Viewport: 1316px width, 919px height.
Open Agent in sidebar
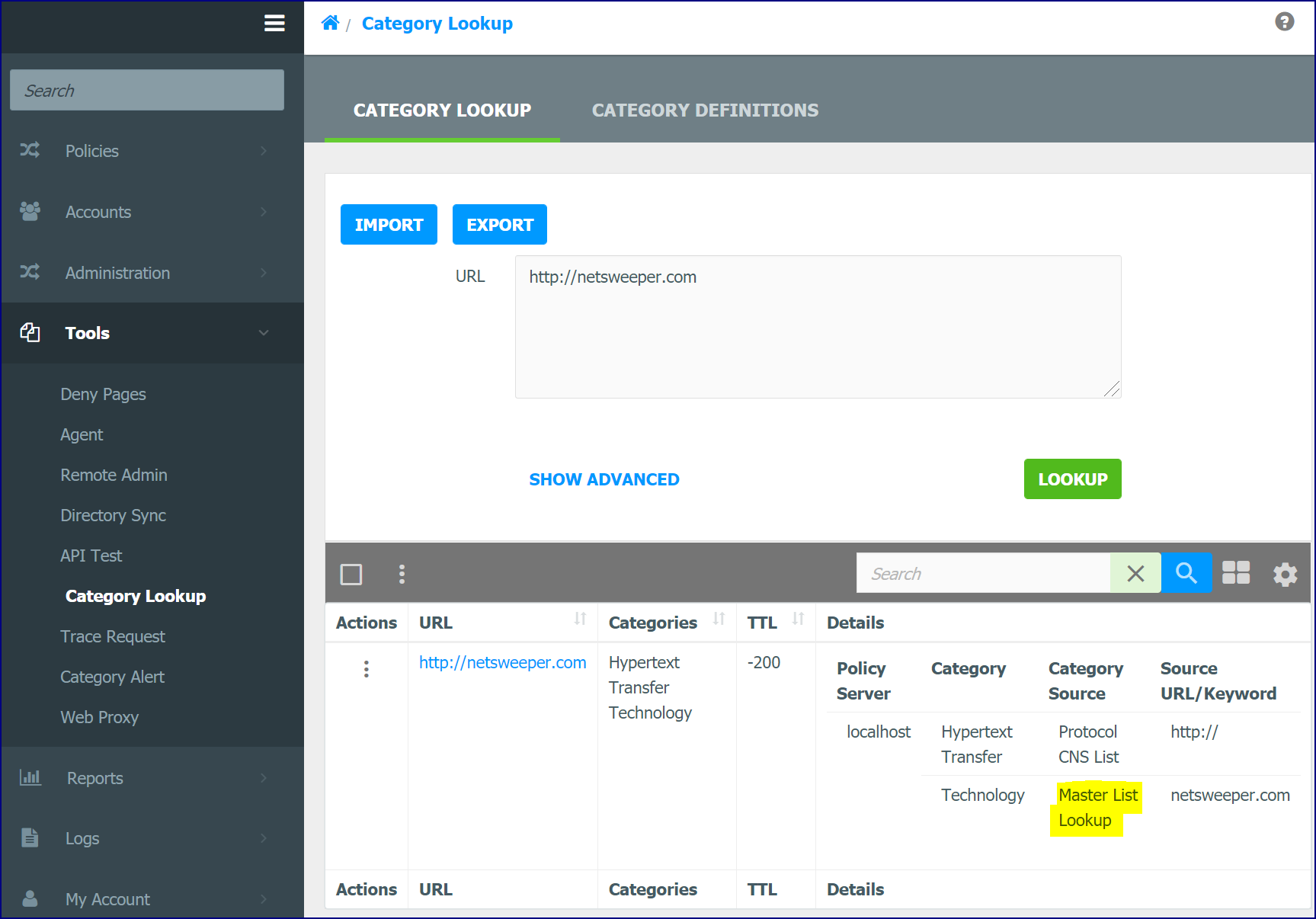click(x=82, y=434)
